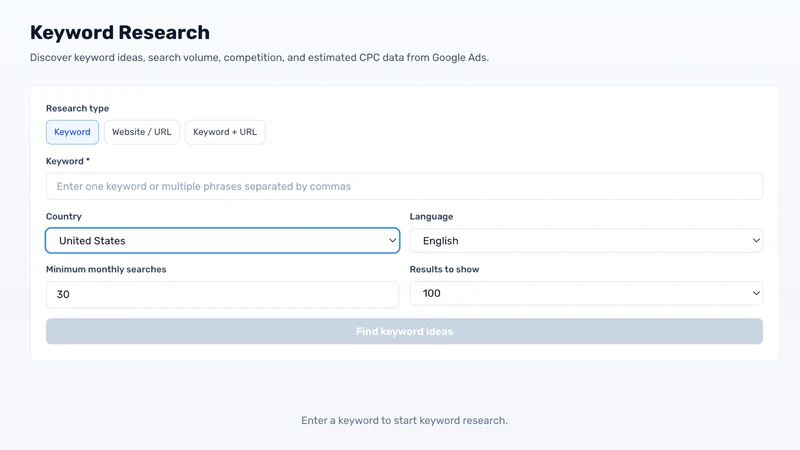This screenshot has width=800, height=450.
Task: Click the Minimum monthly searches label
Action: point(106,269)
